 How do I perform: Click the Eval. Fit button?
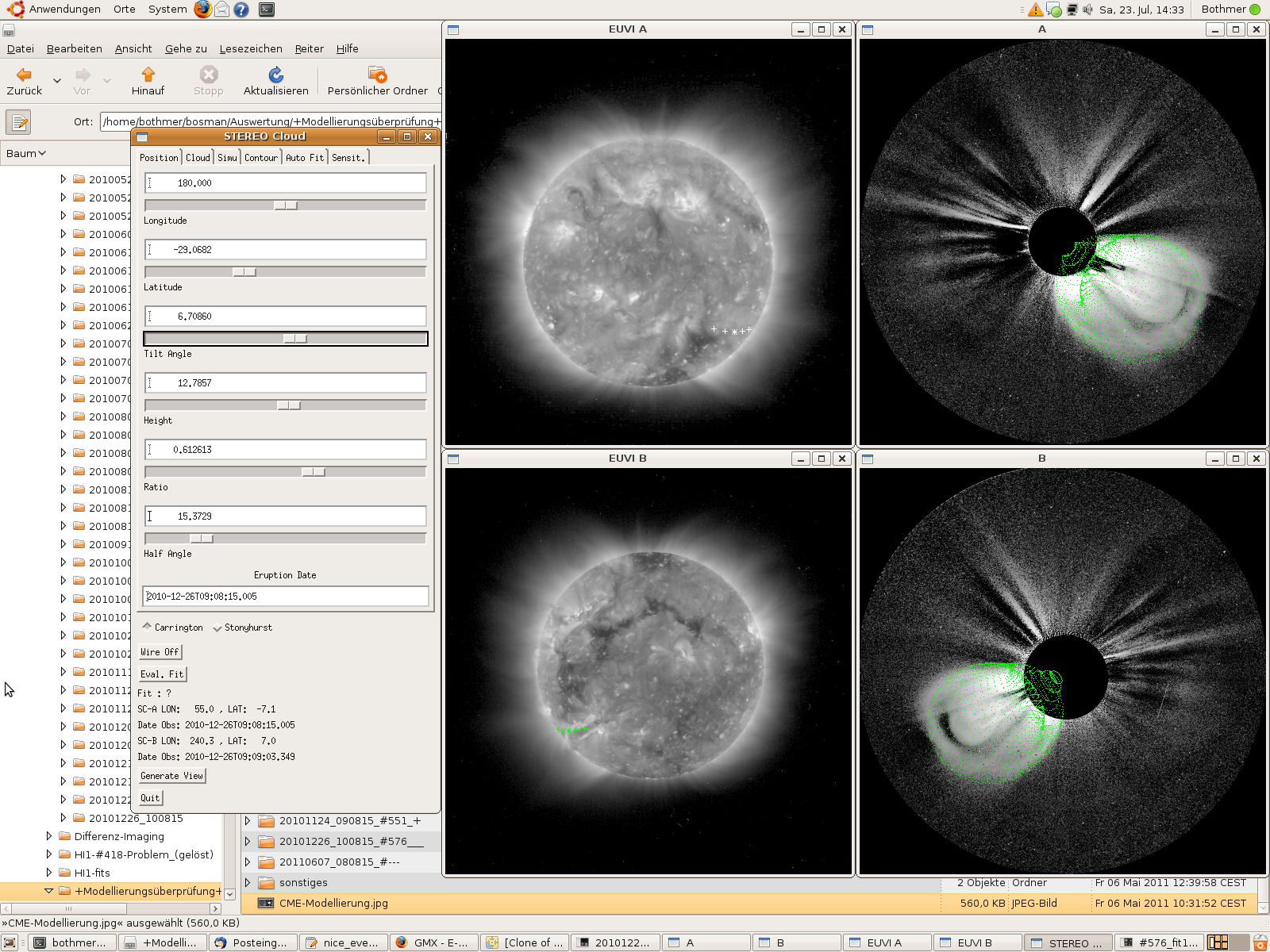(x=162, y=674)
